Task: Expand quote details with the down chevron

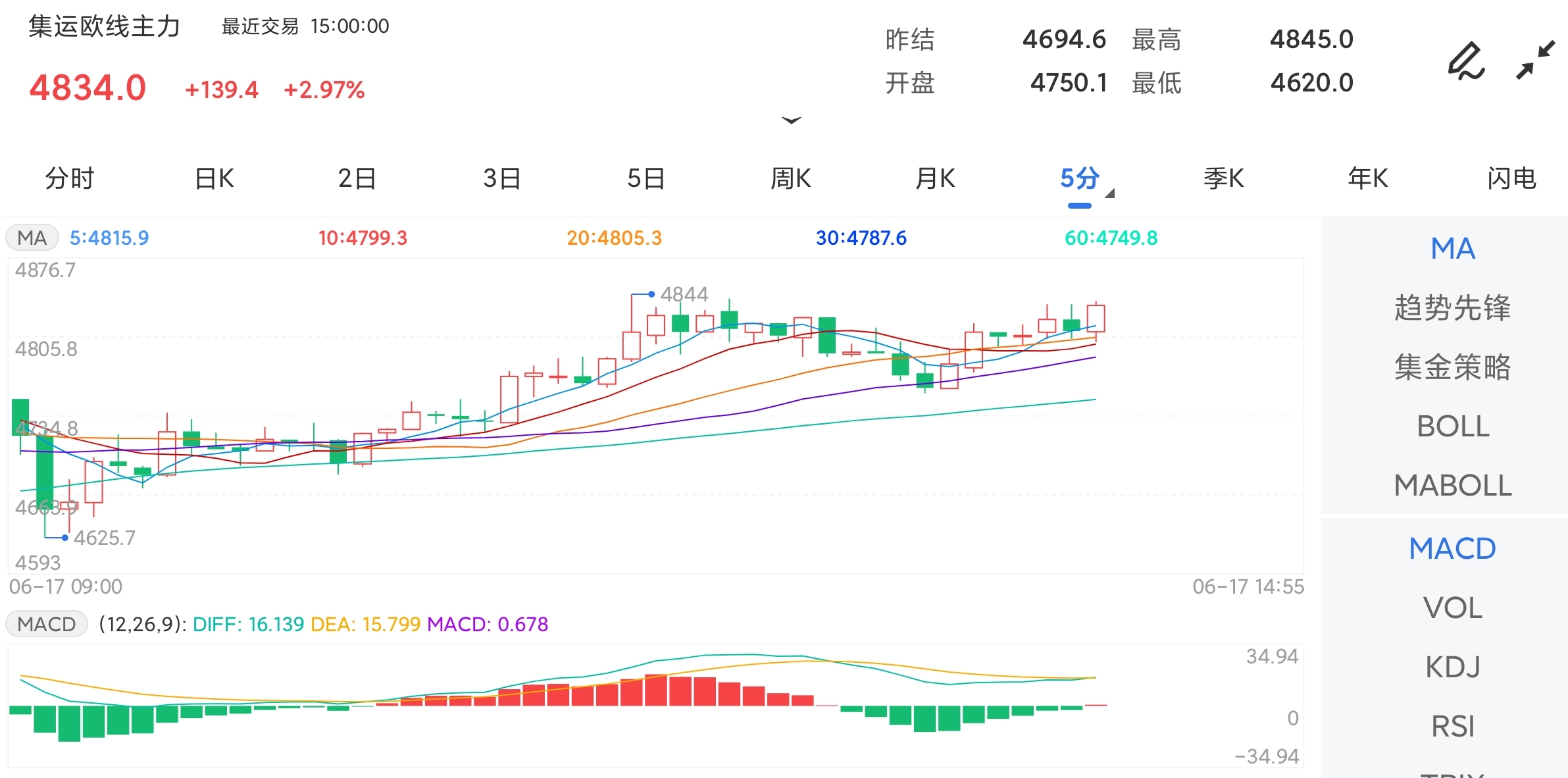Action: 791,120
